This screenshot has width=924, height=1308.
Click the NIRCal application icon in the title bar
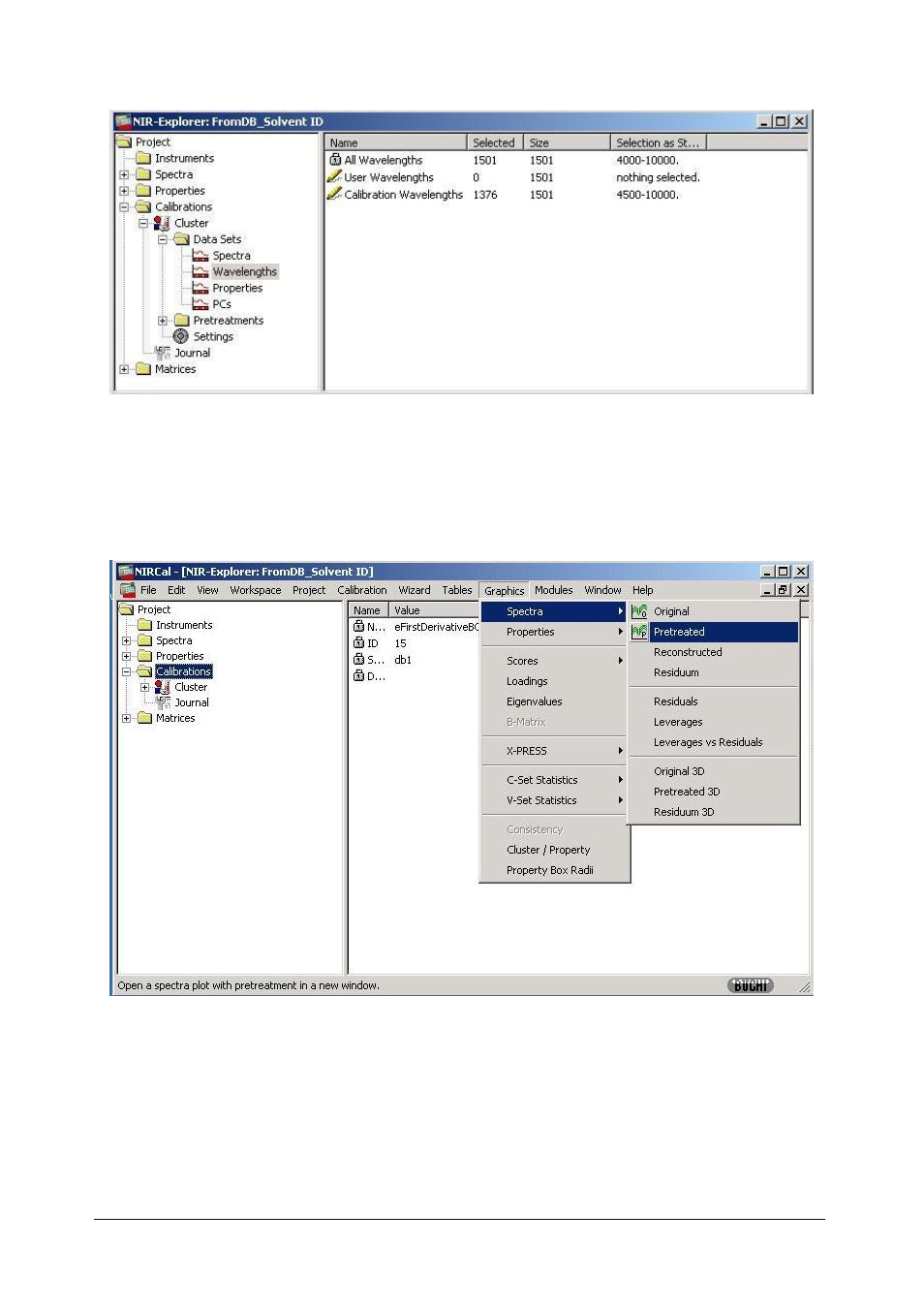[125, 572]
